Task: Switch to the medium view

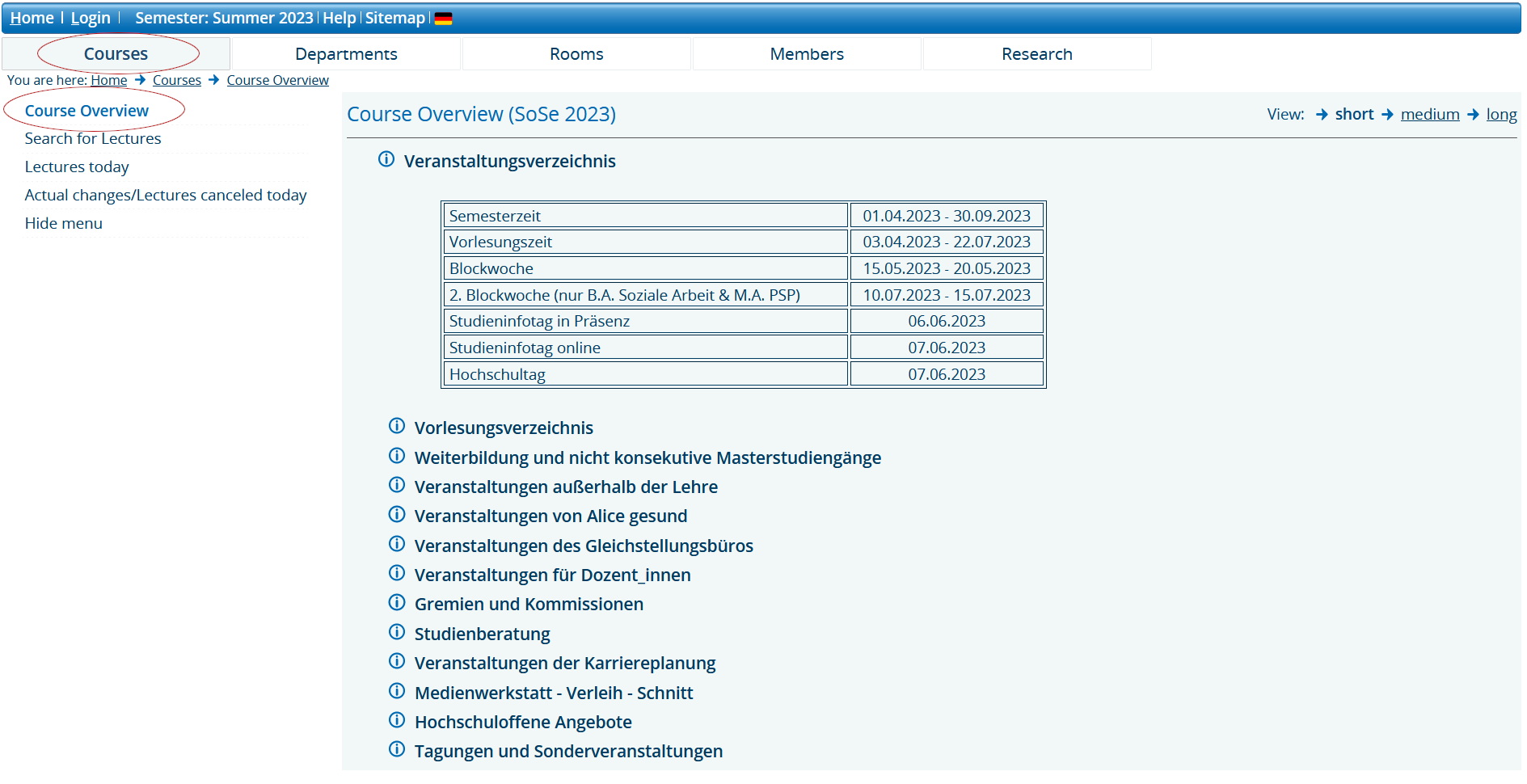Action: (x=1430, y=114)
